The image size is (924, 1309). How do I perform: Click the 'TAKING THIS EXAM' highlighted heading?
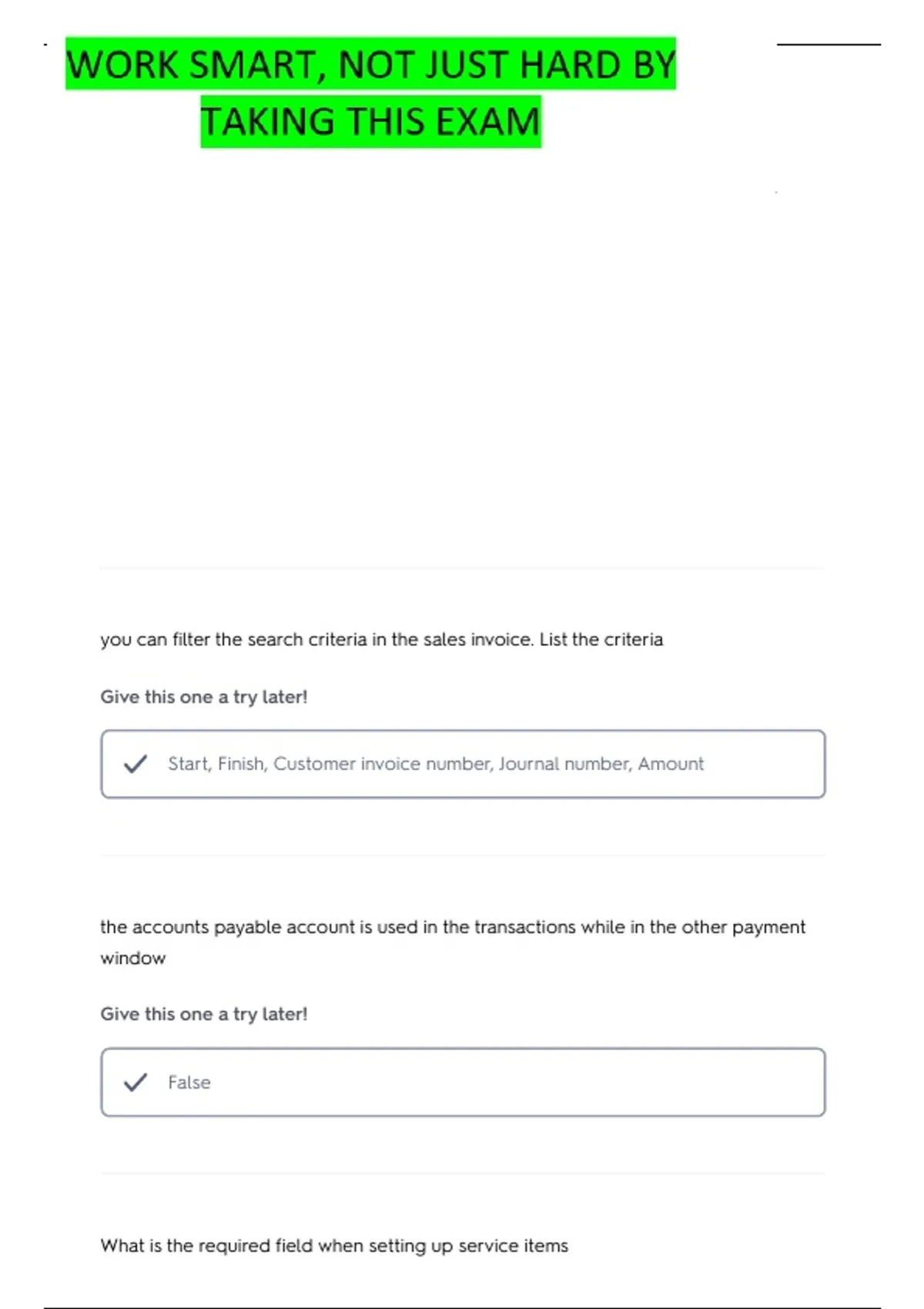pyautogui.click(x=370, y=122)
